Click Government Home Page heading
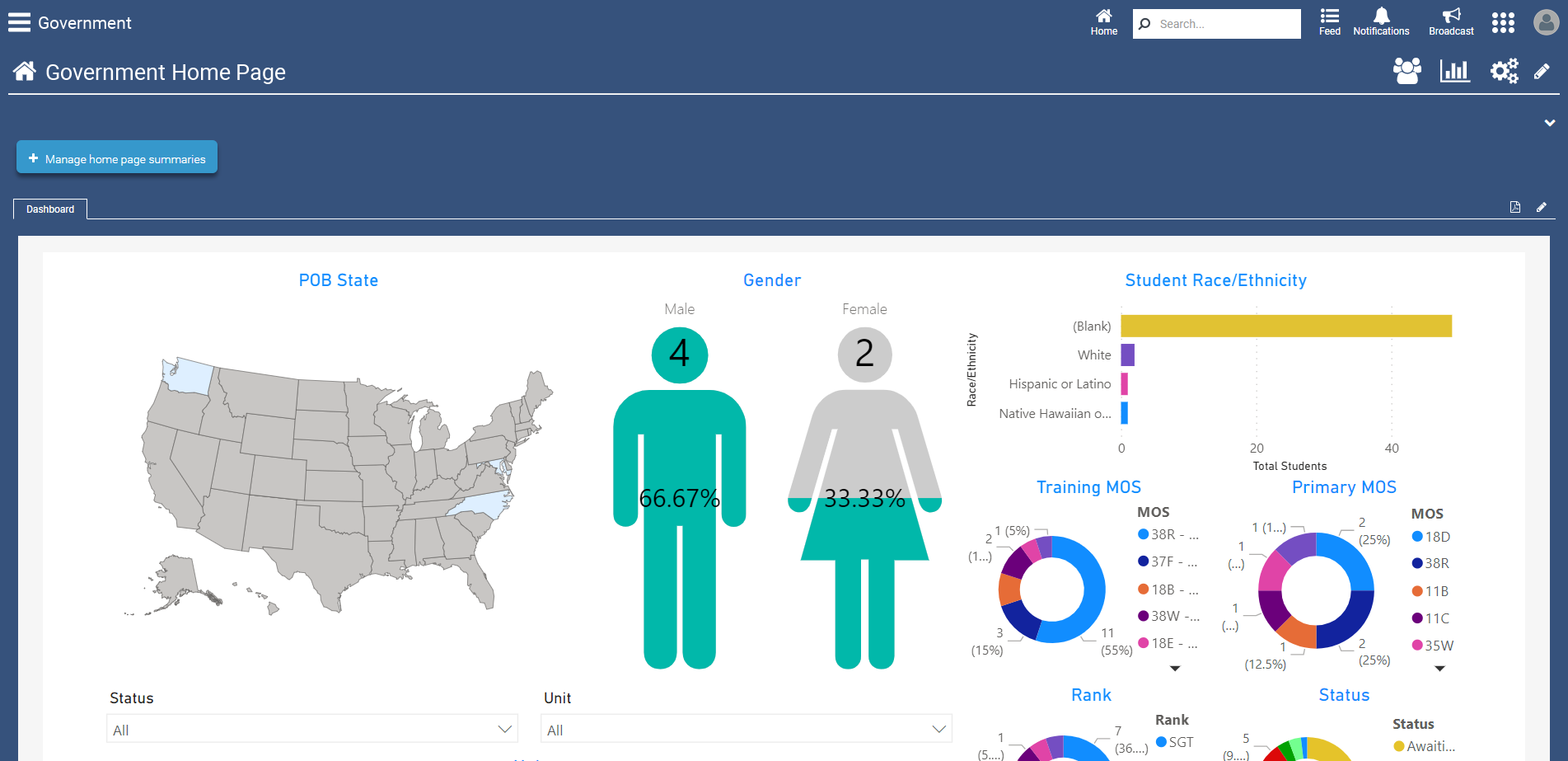 [x=166, y=73]
